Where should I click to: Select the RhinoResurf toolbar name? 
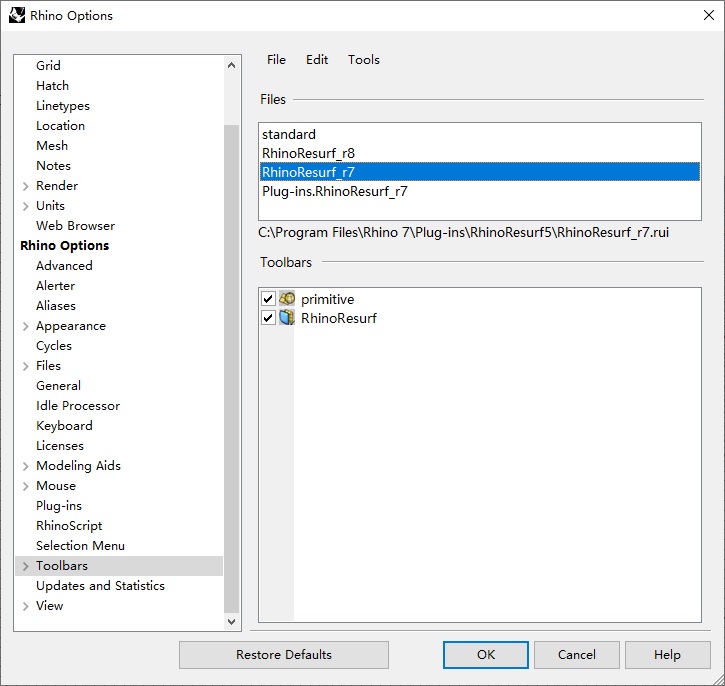[338, 318]
